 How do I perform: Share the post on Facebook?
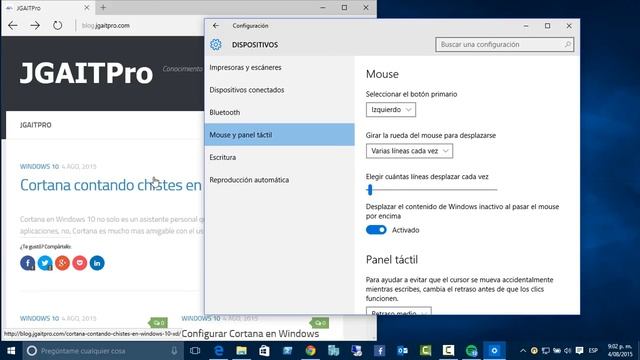coord(27,263)
